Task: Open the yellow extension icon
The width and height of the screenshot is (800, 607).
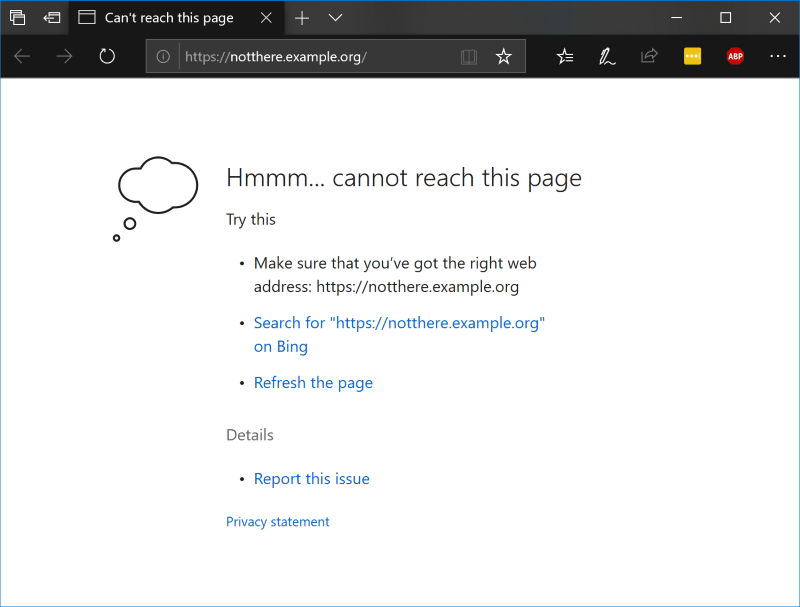Action: pyautogui.click(x=692, y=56)
